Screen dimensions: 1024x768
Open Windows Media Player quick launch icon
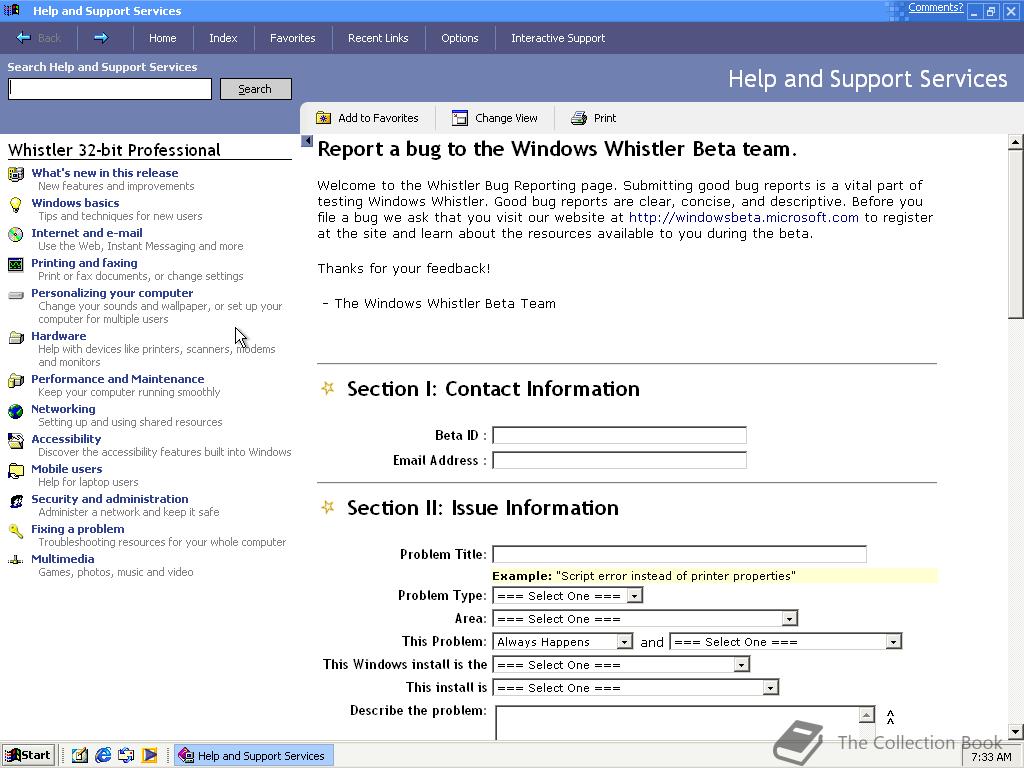(x=150, y=756)
